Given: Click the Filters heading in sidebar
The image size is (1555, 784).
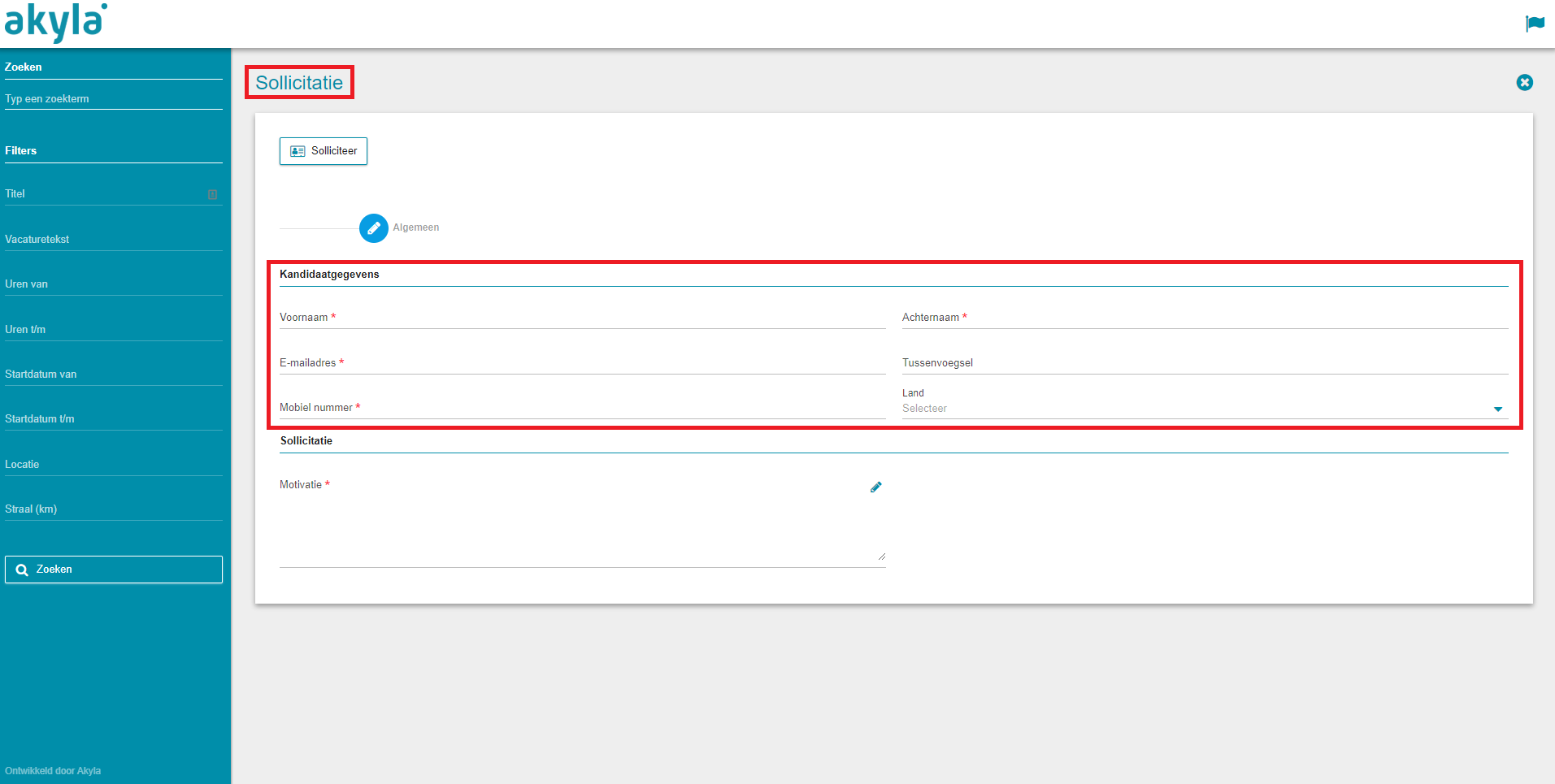Looking at the screenshot, I should click(x=21, y=151).
